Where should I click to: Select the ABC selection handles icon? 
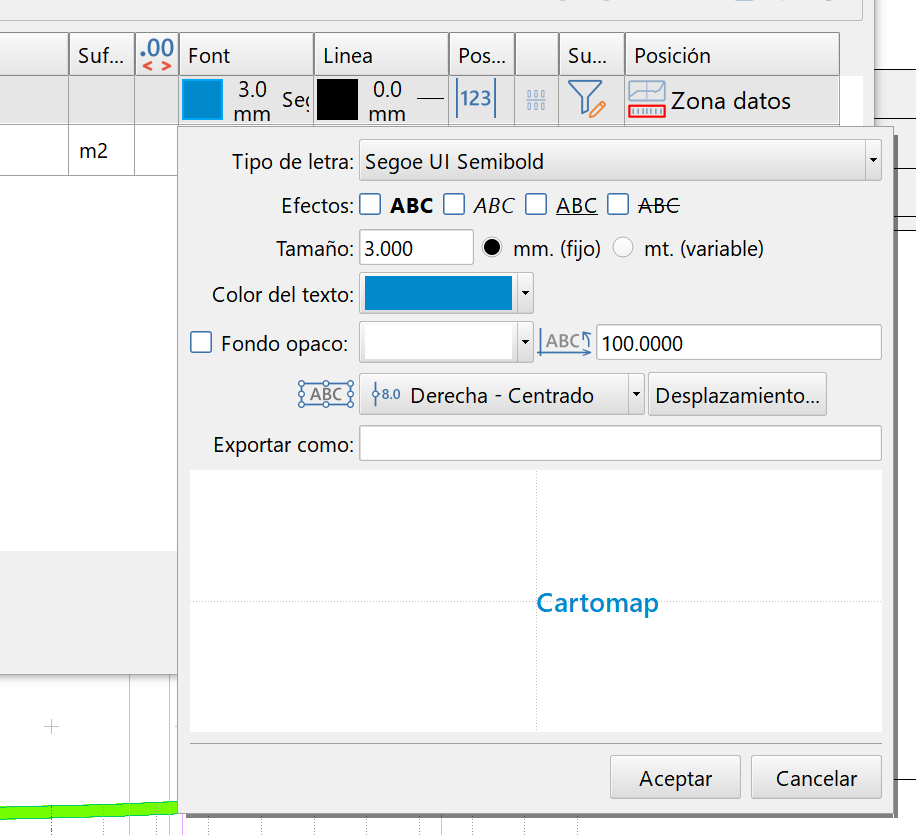[x=326, y=393]
